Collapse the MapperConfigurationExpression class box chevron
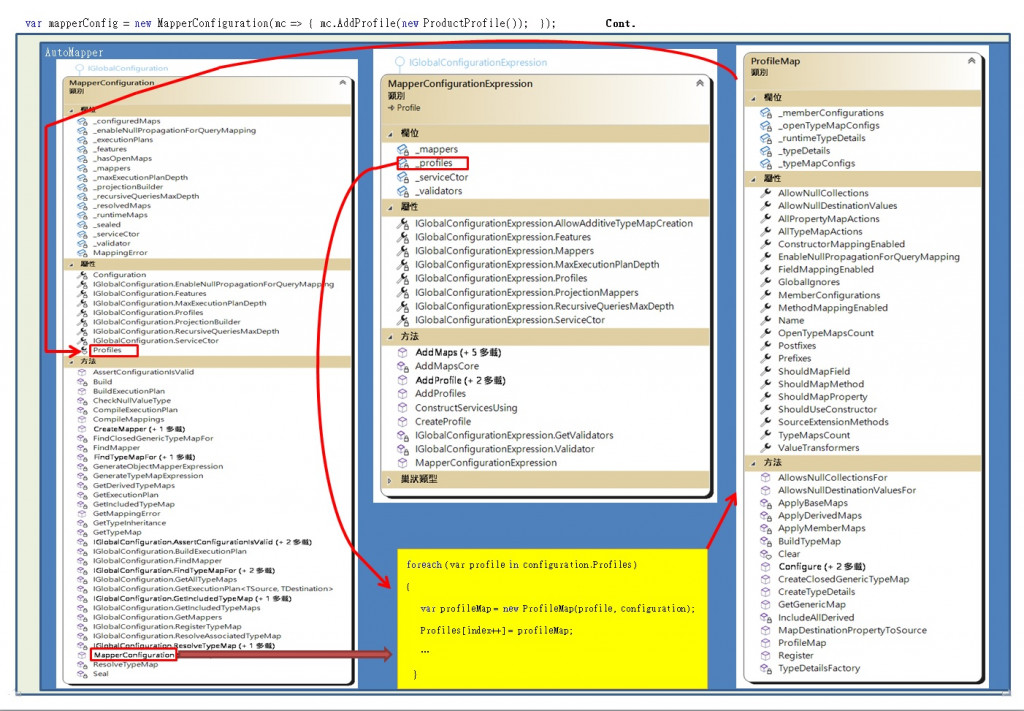This screenshot has width=1024, height=711. [x=699, y=84]
